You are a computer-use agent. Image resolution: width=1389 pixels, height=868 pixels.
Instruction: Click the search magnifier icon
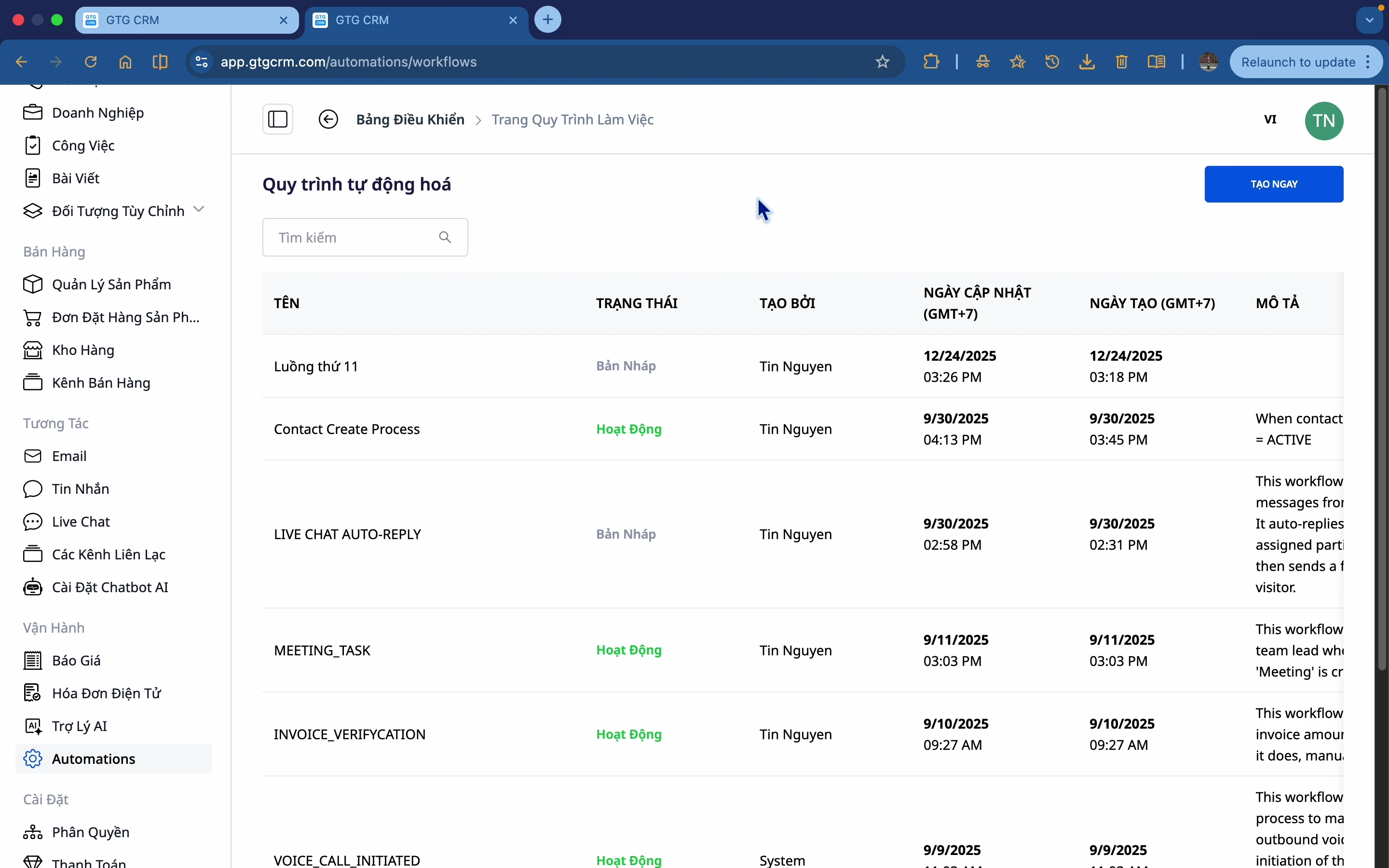click(446, 237)
